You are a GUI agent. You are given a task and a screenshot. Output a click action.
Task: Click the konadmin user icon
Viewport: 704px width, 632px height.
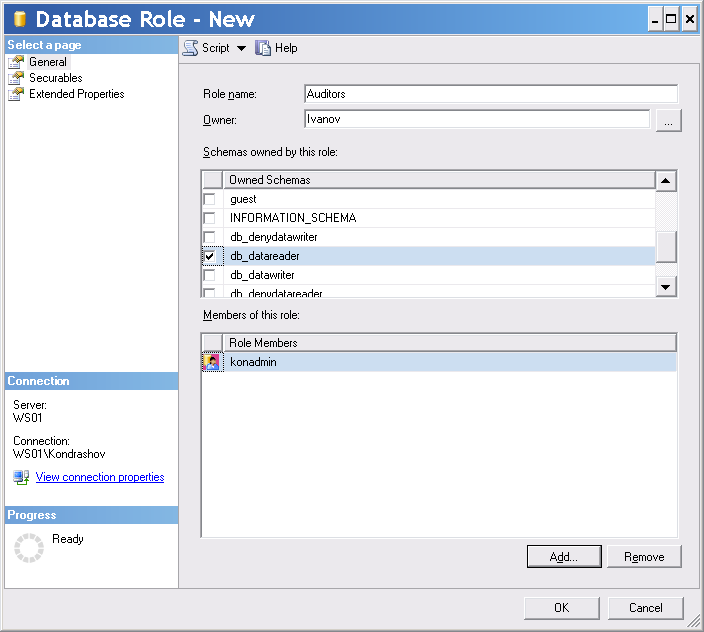coord(212,362)
